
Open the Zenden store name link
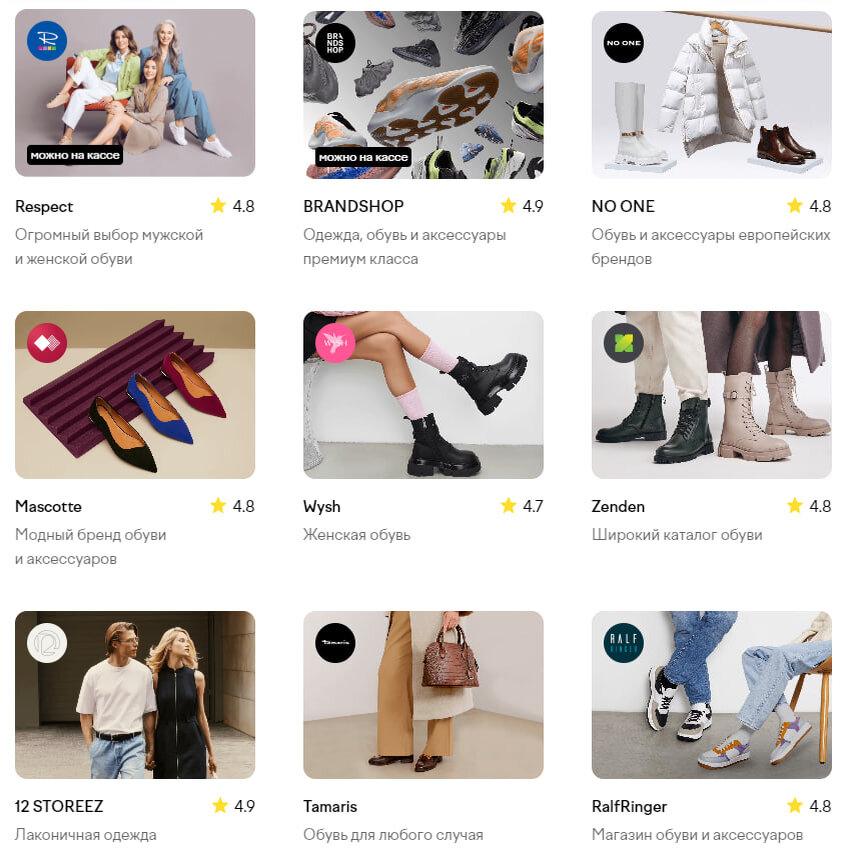[618, 506]
